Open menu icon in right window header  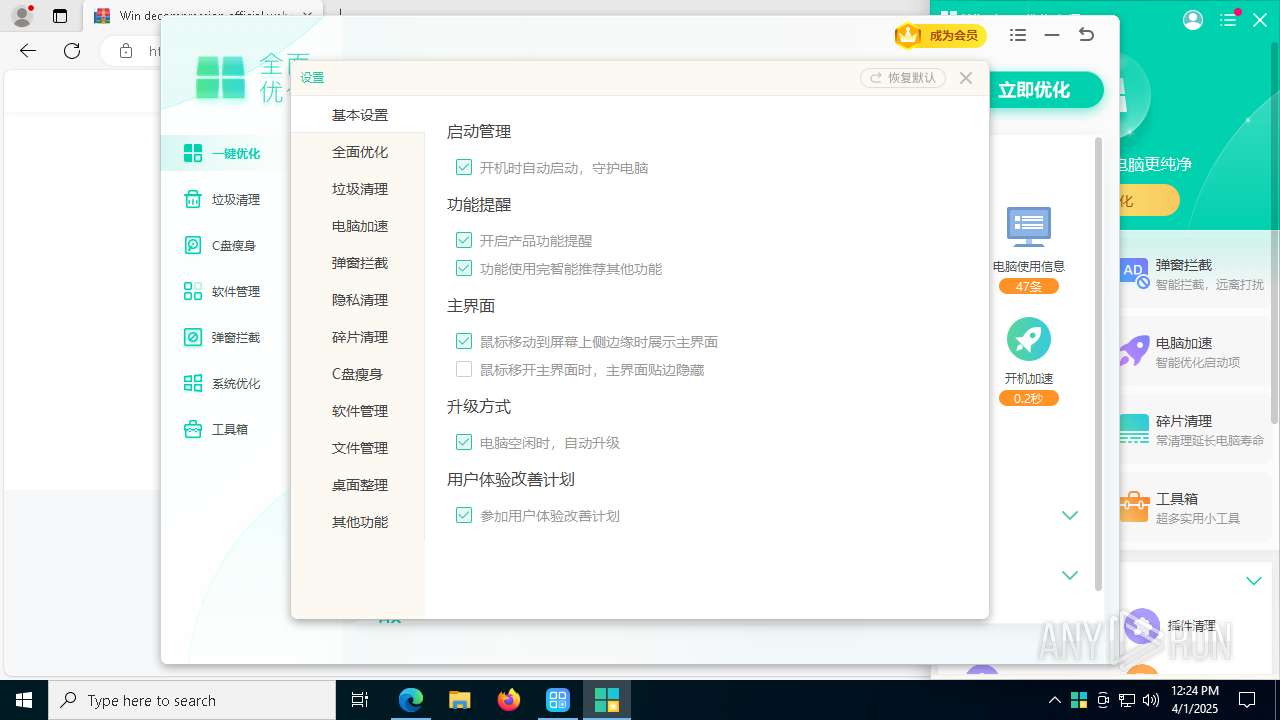pyautogui.click(x=1228, y=20)
